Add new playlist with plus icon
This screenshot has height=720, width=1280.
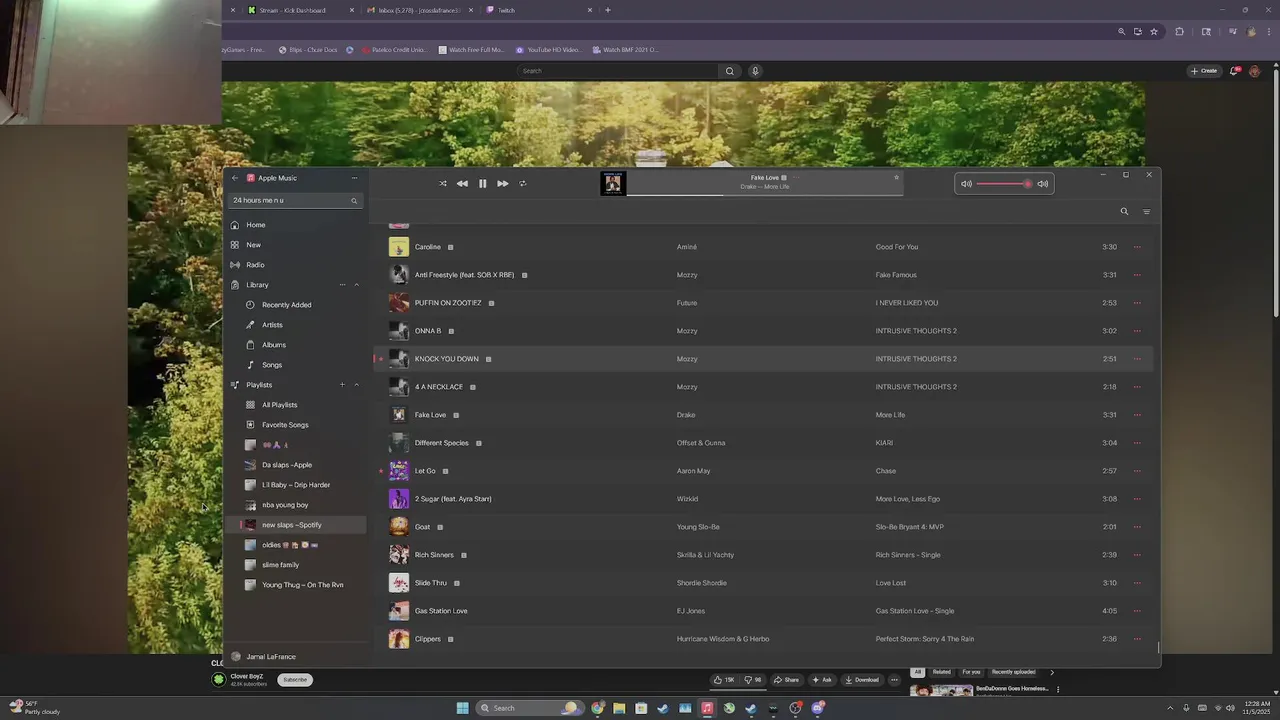click(342, 385)
